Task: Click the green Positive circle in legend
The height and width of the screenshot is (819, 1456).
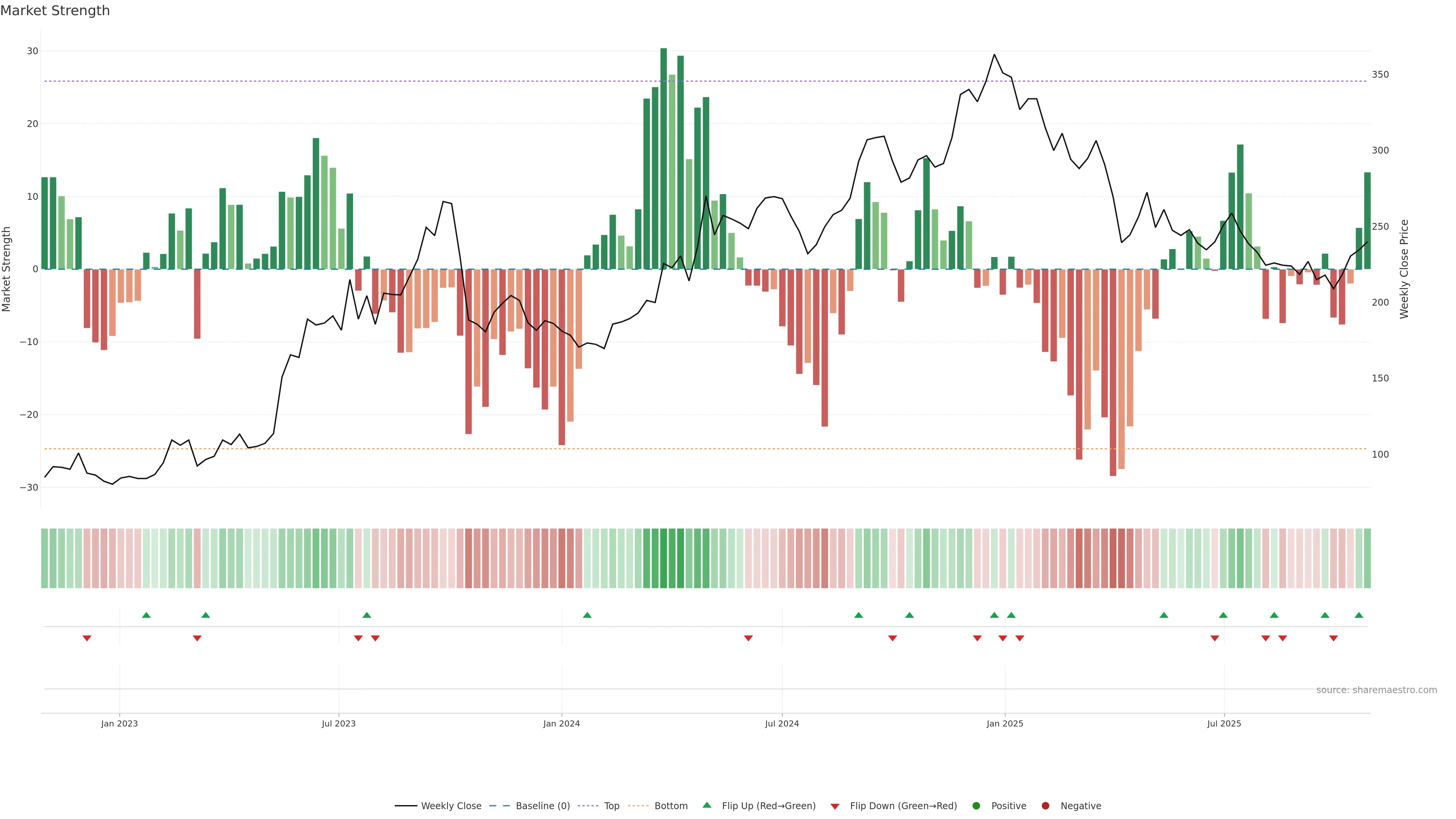Action: pos(976,806)
